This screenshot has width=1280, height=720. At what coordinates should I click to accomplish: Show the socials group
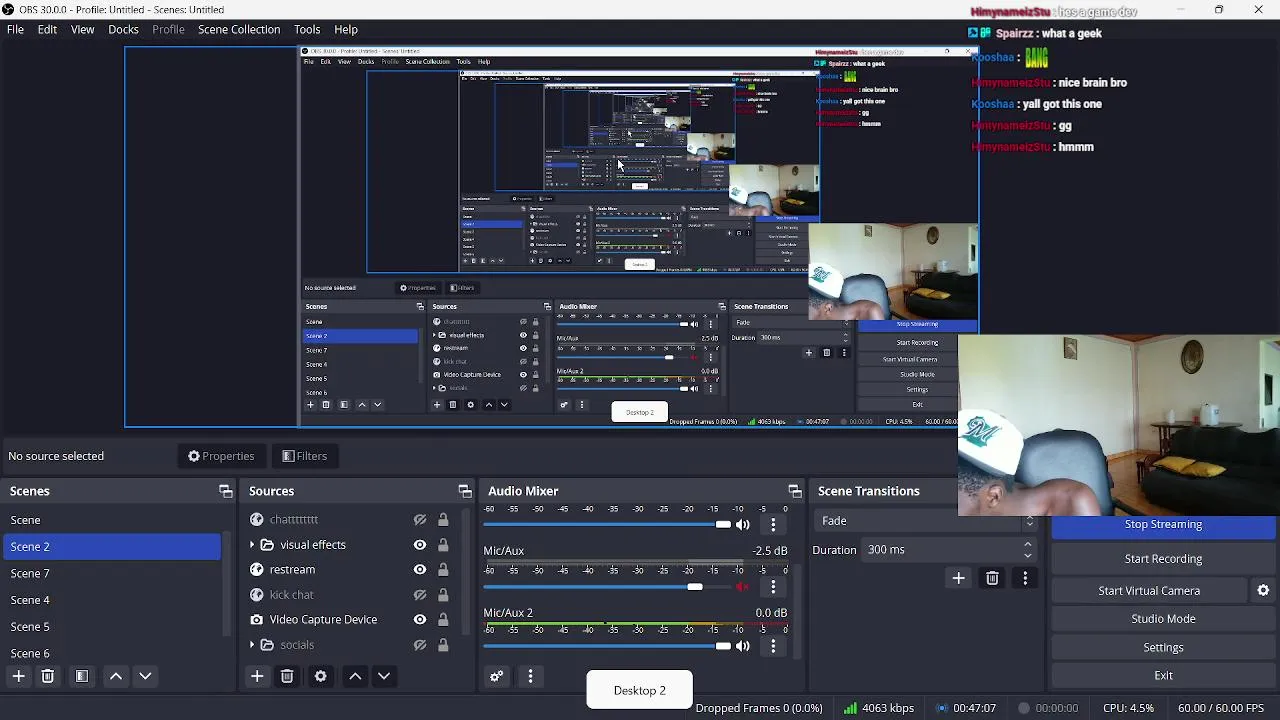click(420, 645)
